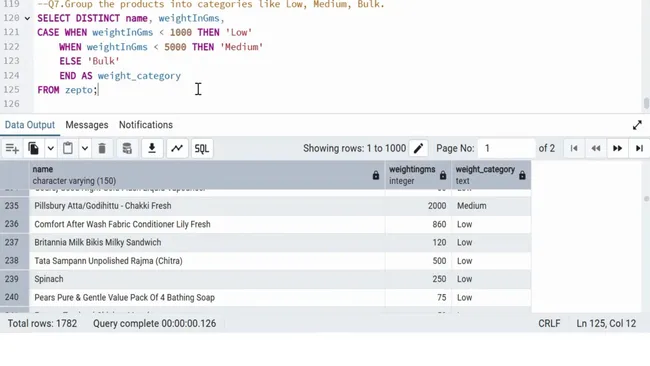Click cell 'Tata Sampann Unpolished Rajma (Chitra)'

[207, 261]
